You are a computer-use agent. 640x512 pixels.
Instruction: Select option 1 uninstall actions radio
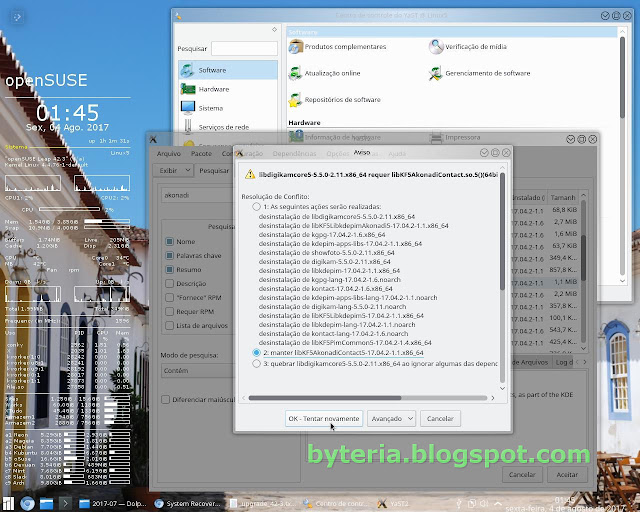pyautogui.click(x=256, y=207)
